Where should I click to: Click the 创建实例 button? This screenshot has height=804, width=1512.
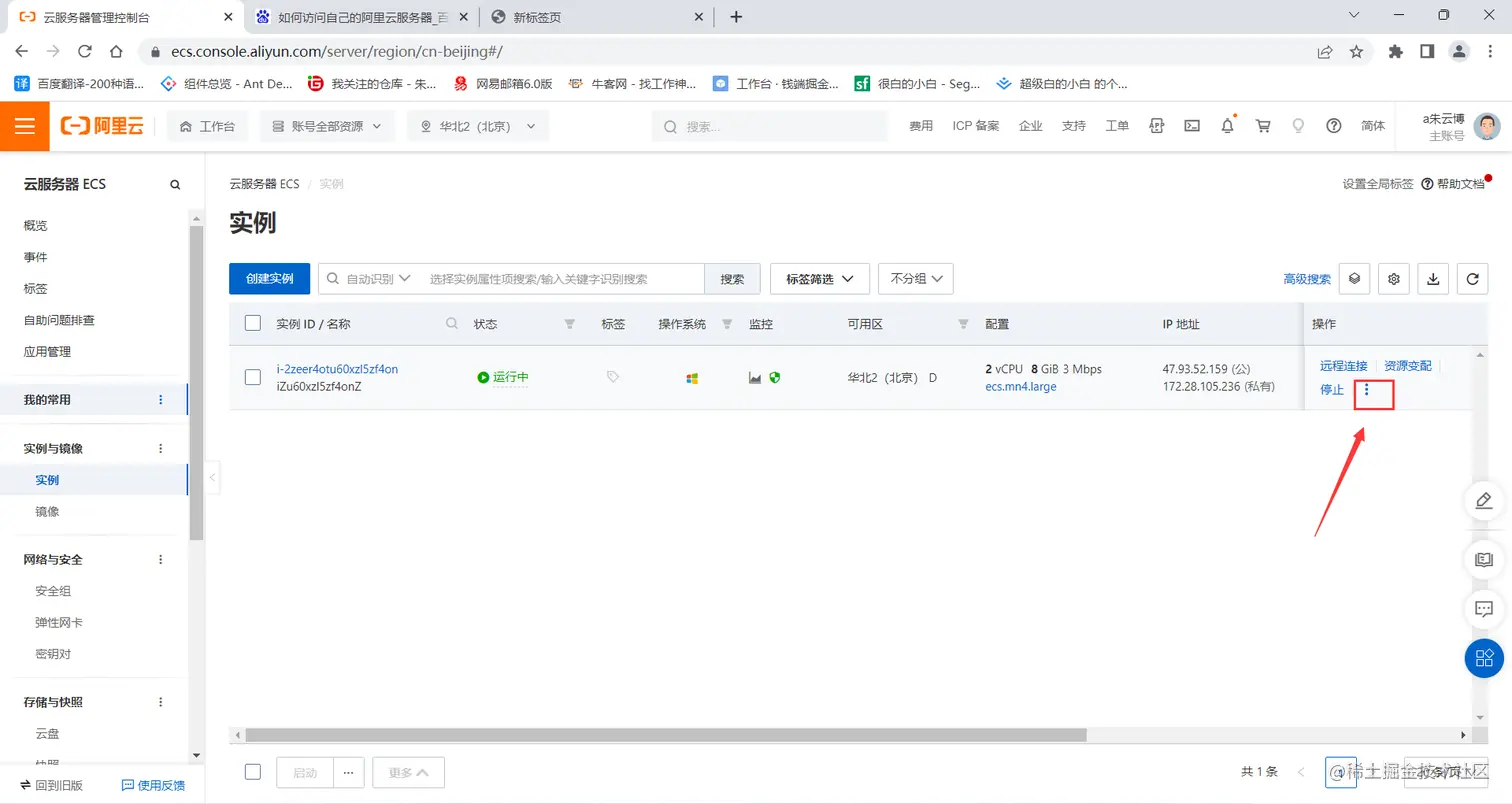tap(269, 279)
